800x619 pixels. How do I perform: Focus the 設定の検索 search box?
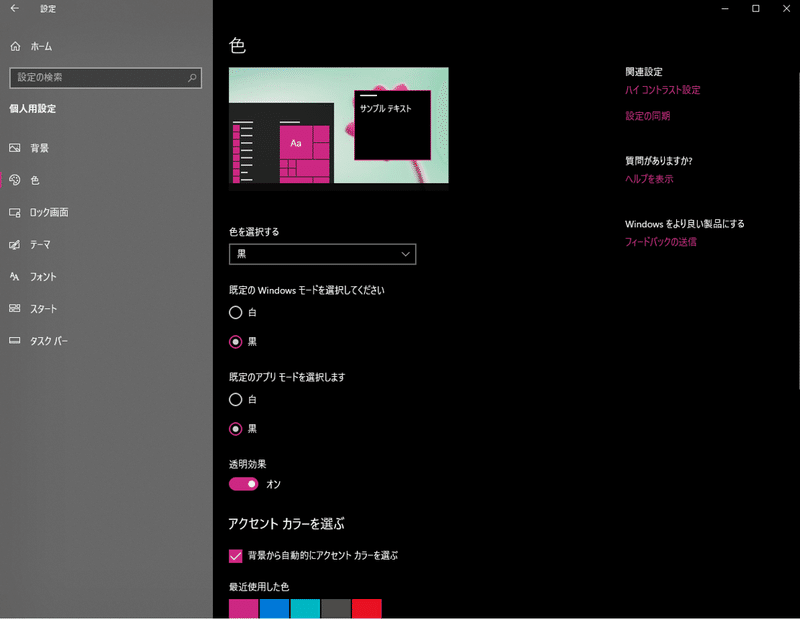pyautogui.click(x=106, y=78)
